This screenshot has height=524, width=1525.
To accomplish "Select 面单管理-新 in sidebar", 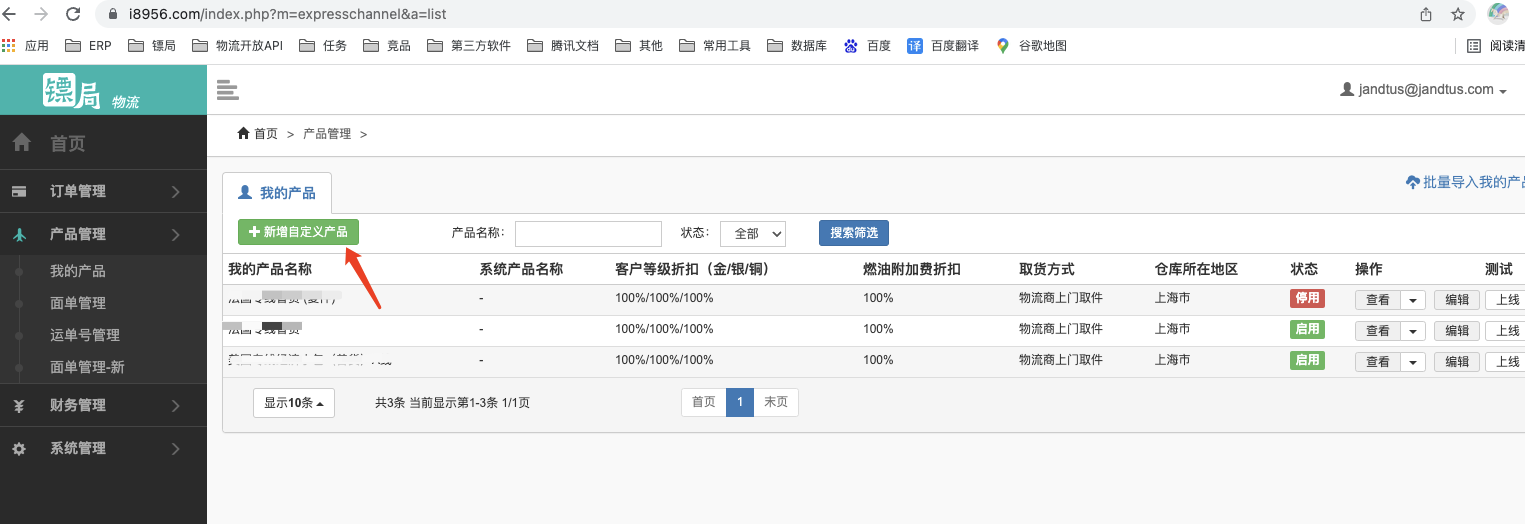I will [x=87, y=367].
